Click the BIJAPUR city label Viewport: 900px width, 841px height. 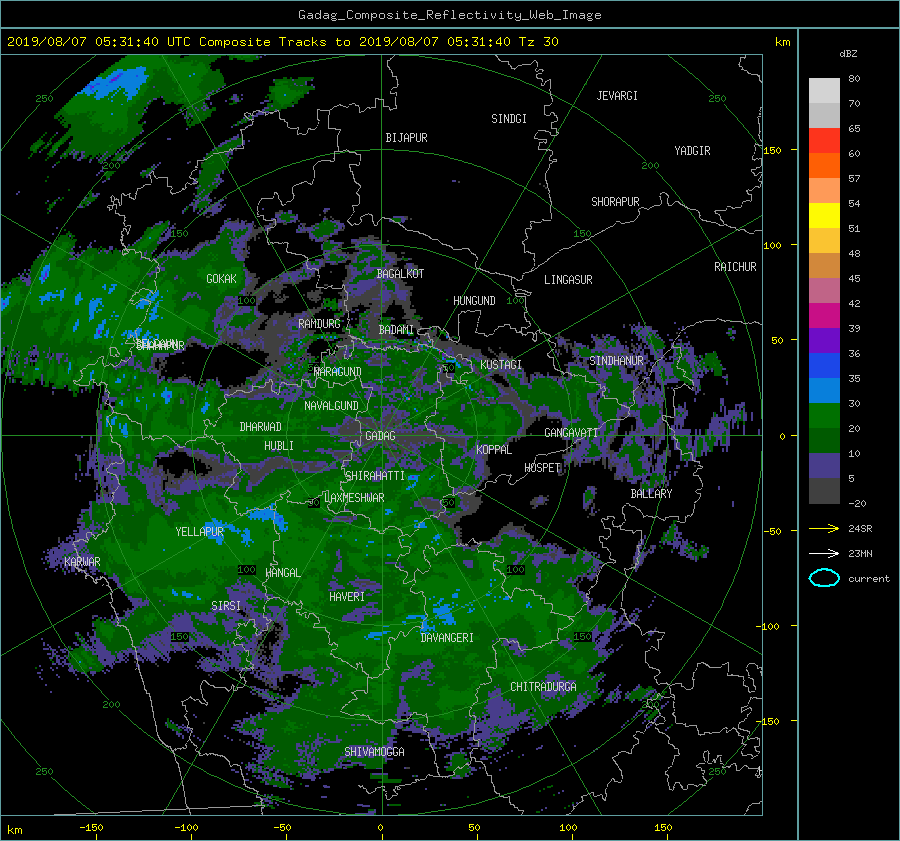[x=406, y=138]
